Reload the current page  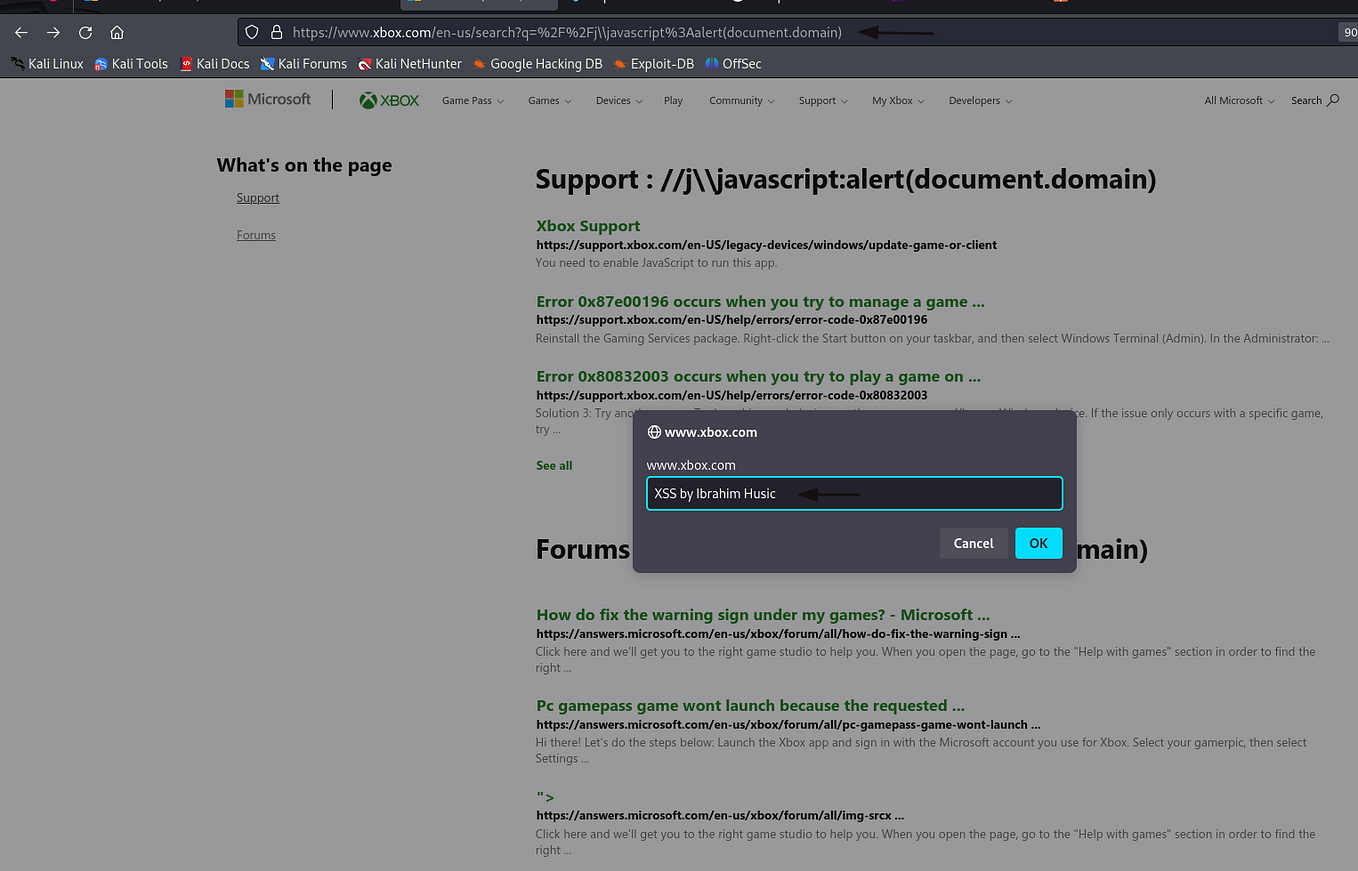(x=85, y=32)
